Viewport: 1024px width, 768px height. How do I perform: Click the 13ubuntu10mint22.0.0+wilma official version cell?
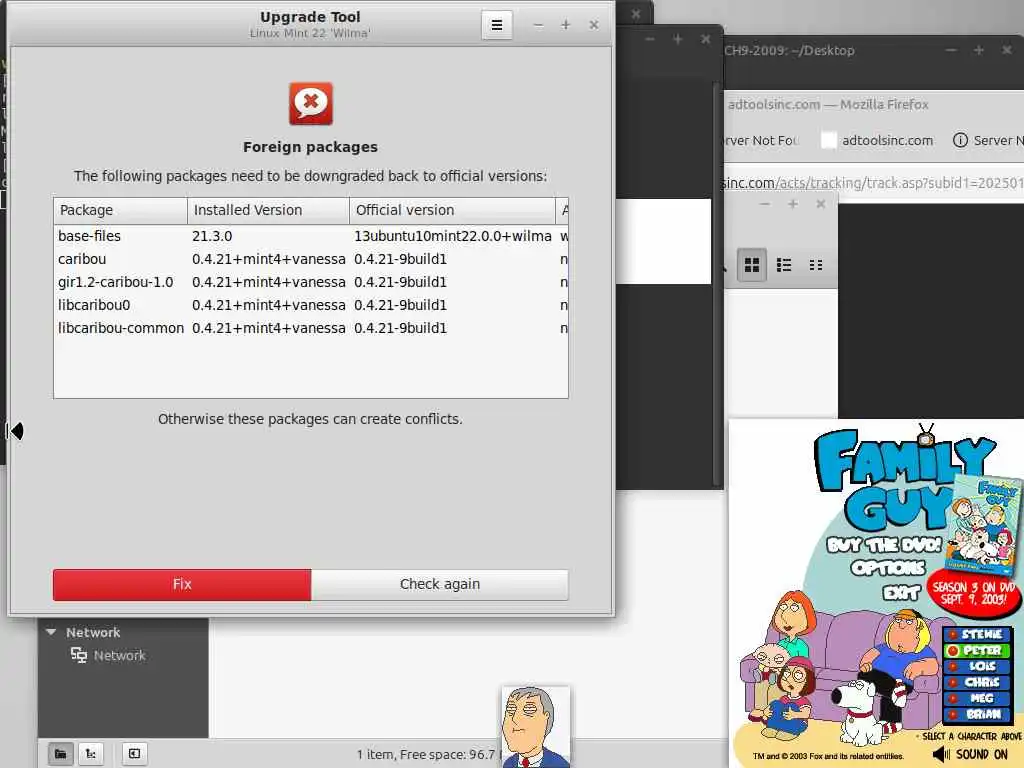(453, 236)
